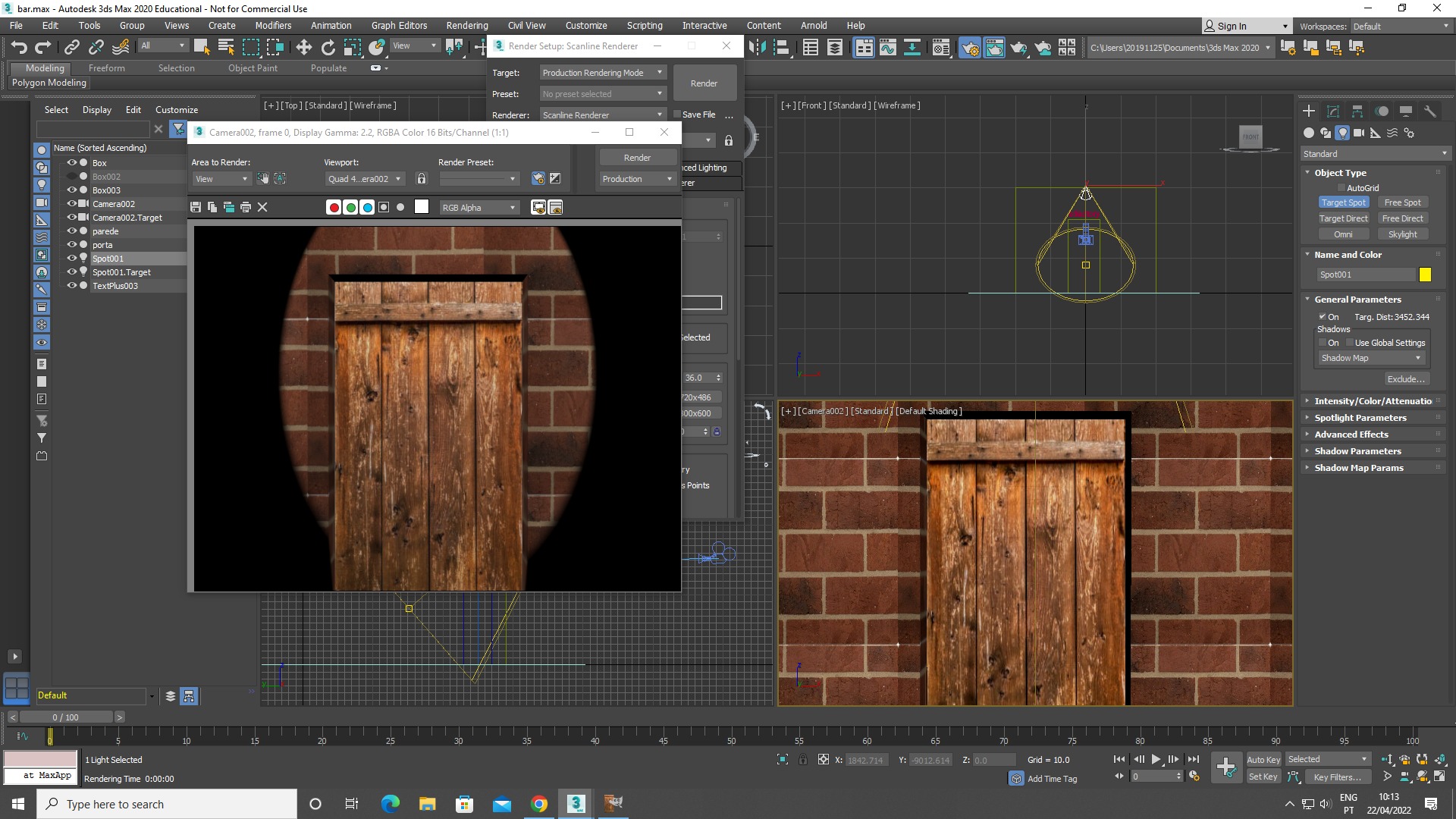The image size is (1456, 819).
Task: Select the Move tool in toolbar
Action: point(303,47)
